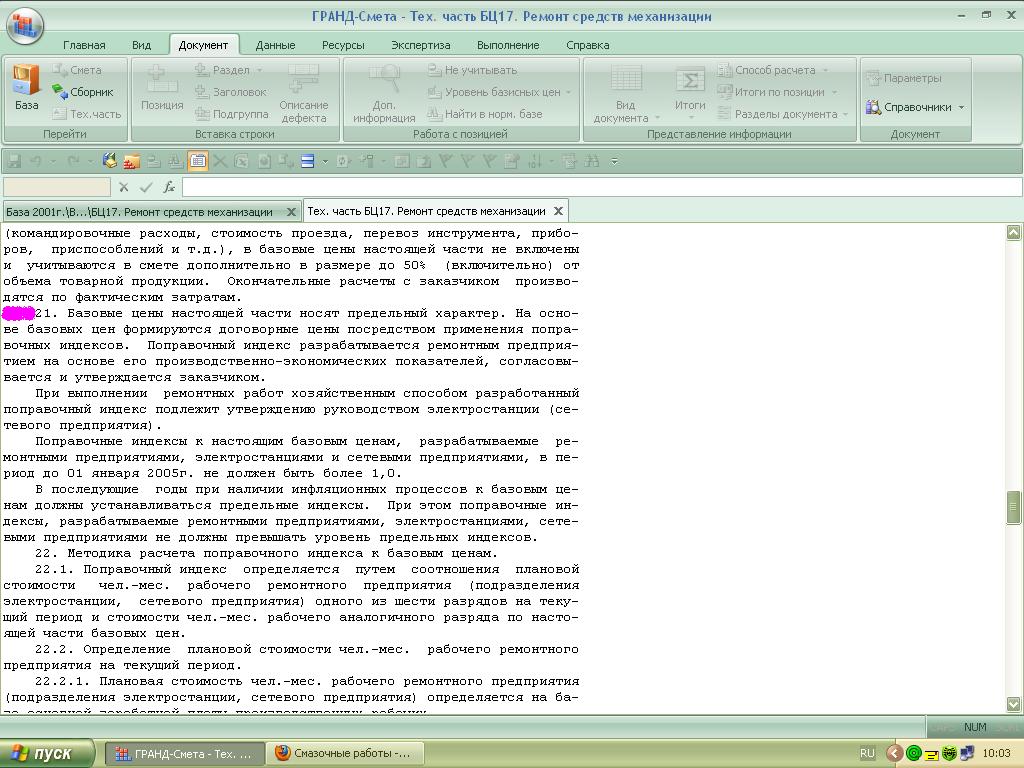Viewport: 1024px width, 768px height.
Task: Expand the quick access toolbar customize arrow
Action: [x=614, y=161]
